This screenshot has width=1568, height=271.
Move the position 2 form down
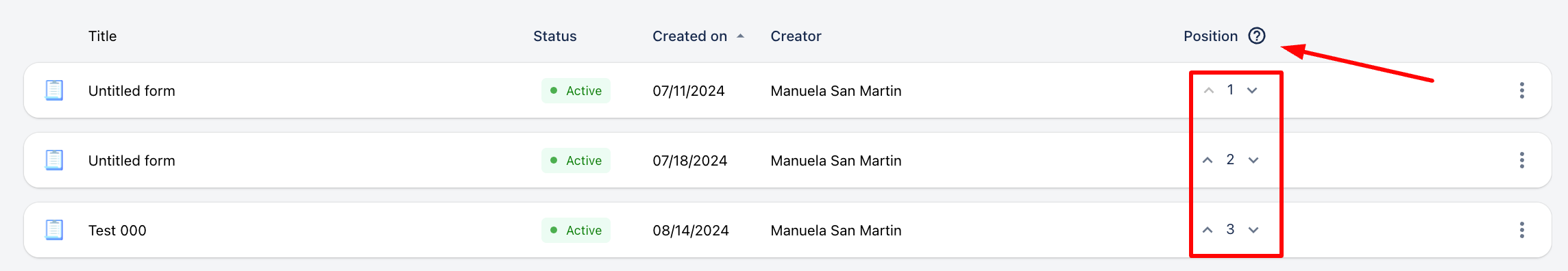[1253, 160]
